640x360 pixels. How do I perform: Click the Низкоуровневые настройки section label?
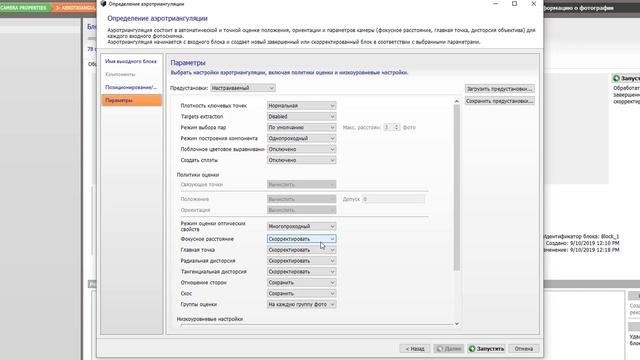click(x=210, y=319)
